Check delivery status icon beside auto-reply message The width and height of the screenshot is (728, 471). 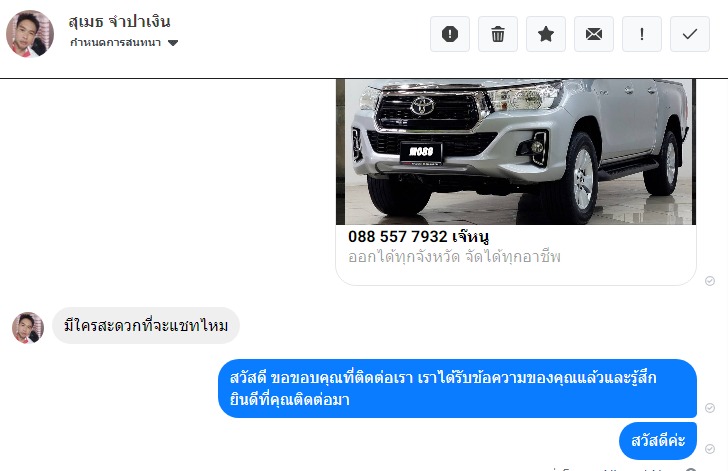[x=710, y=408]
